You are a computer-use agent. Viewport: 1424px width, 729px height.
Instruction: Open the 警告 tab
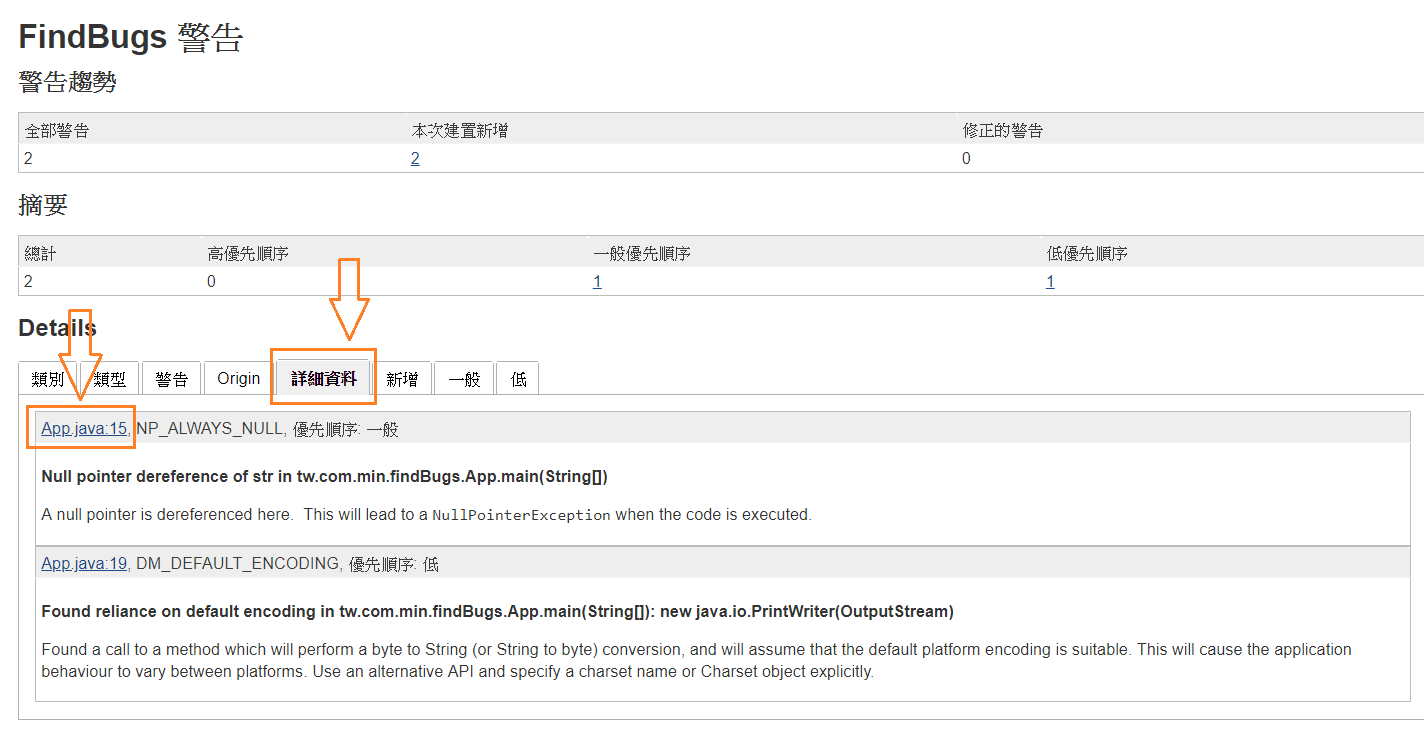click(171, 378)
